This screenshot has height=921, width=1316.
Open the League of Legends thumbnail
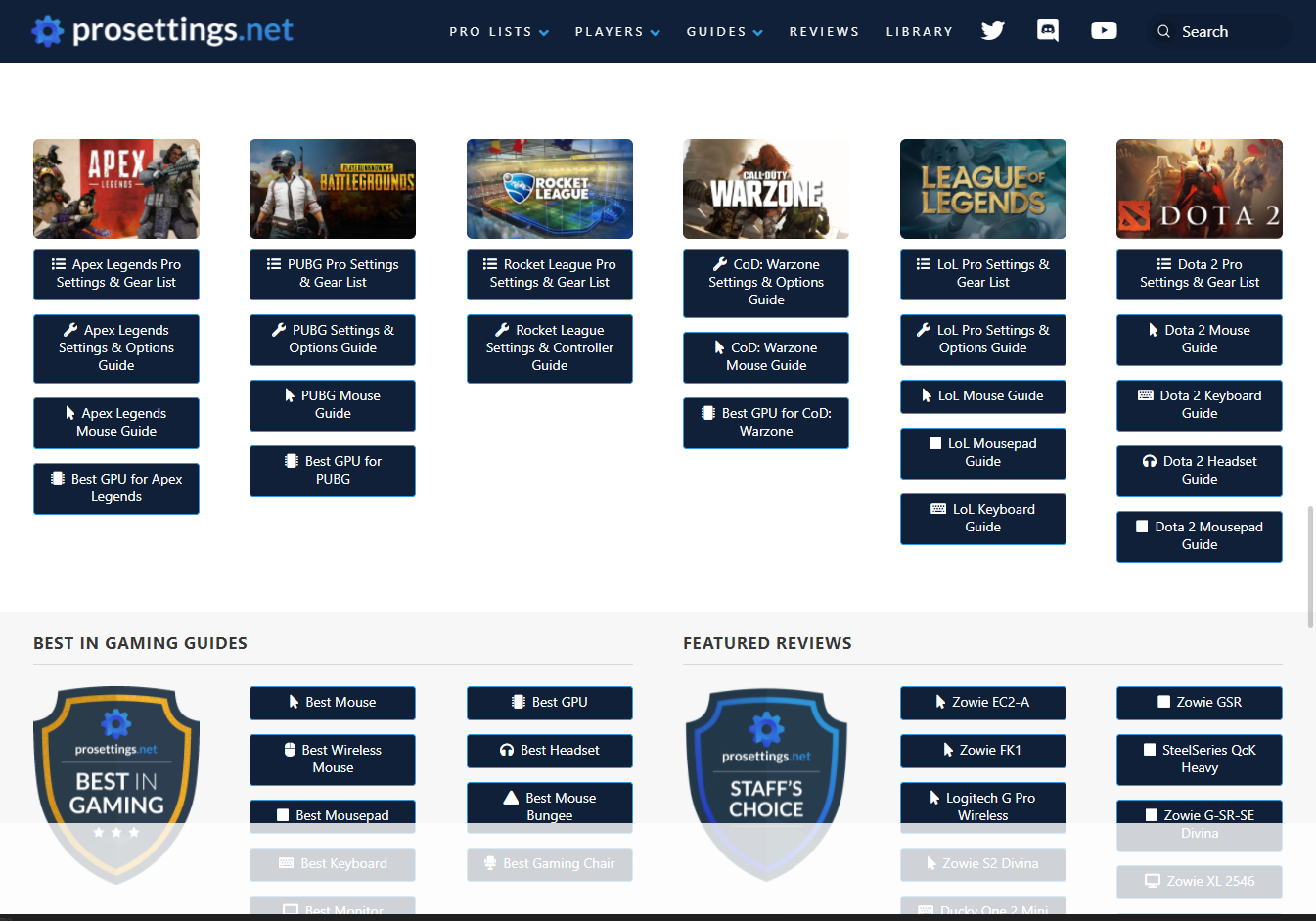tap(983, 189)
